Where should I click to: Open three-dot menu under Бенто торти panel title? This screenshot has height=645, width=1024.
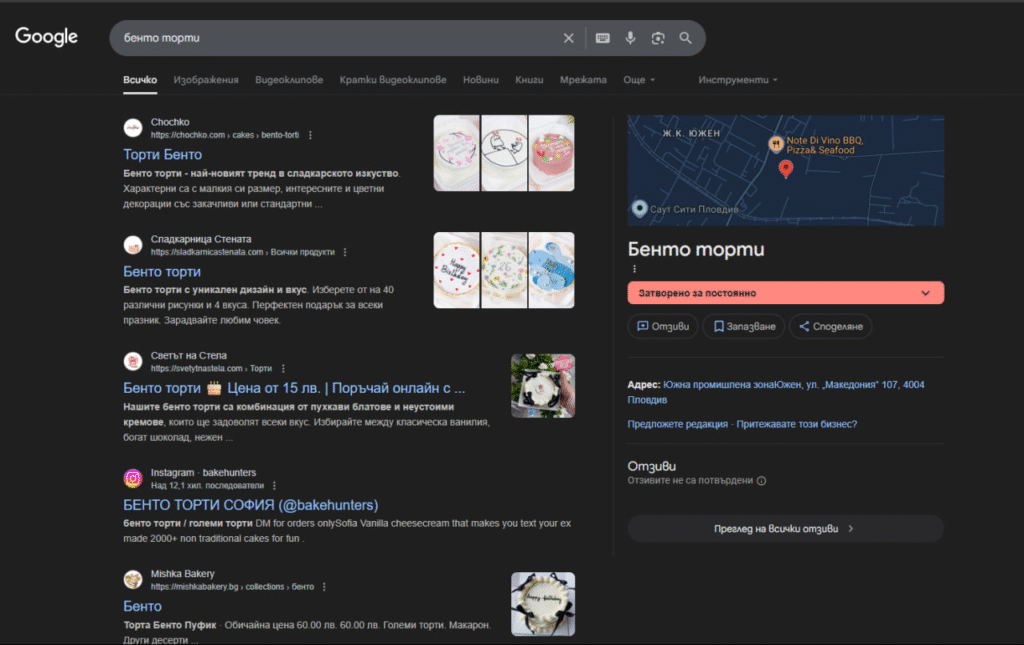click(x=633, y=269)
